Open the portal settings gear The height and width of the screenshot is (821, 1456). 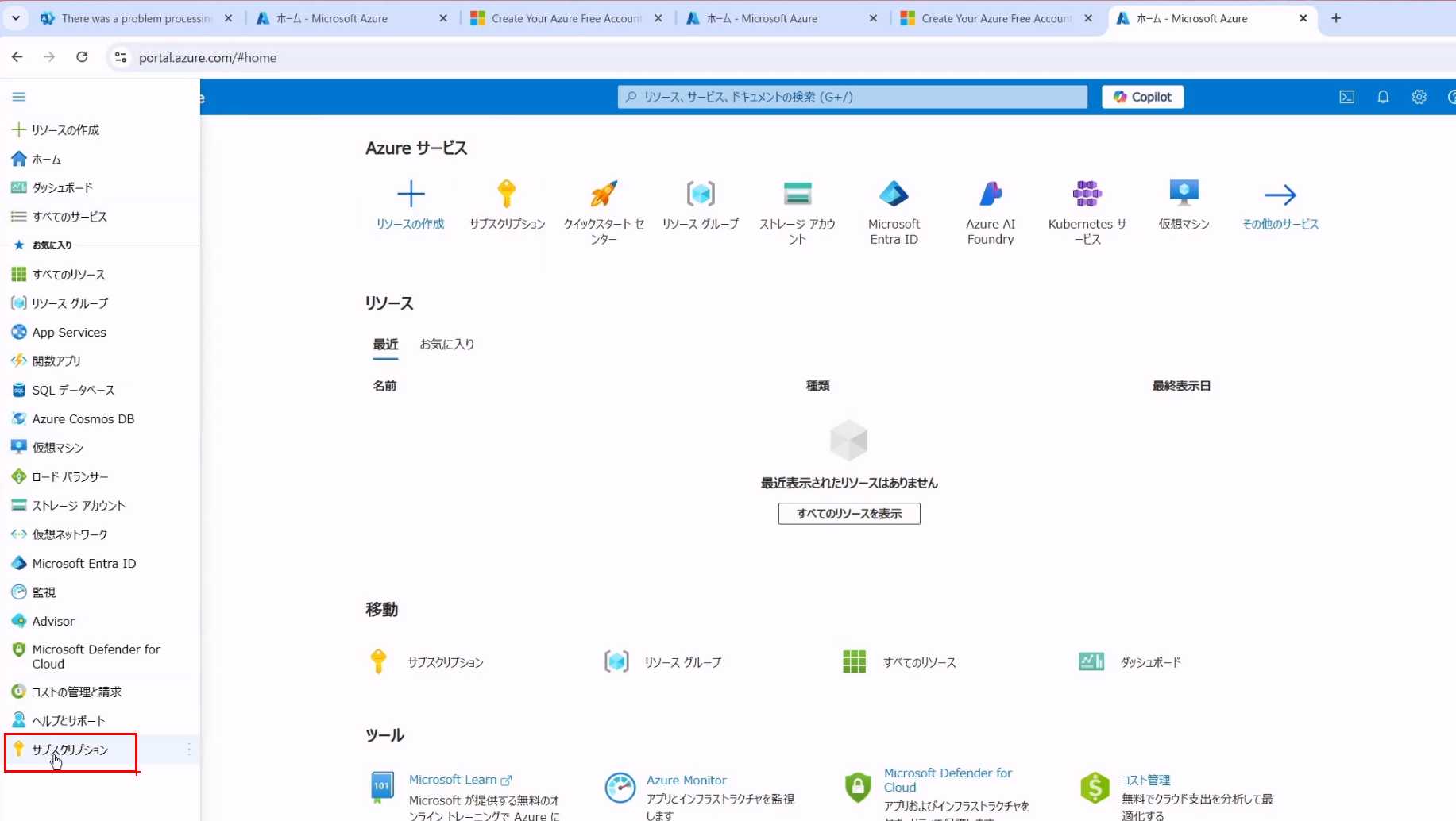(1419, 97)
